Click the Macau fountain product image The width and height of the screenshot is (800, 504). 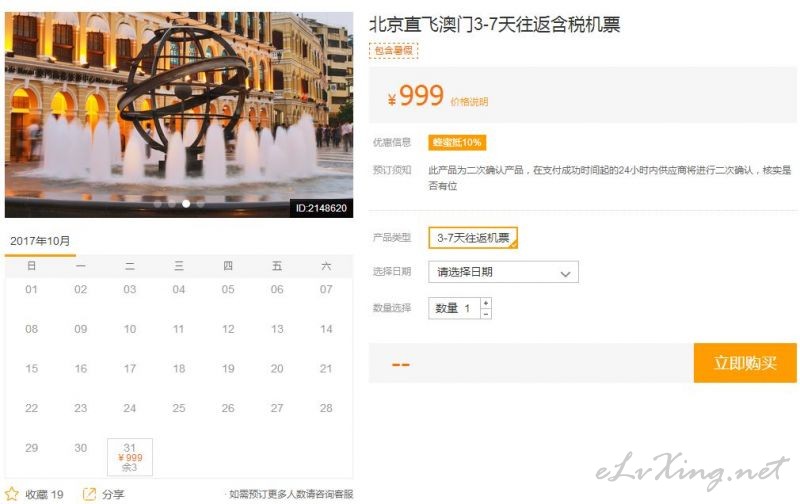click(179, 115)
